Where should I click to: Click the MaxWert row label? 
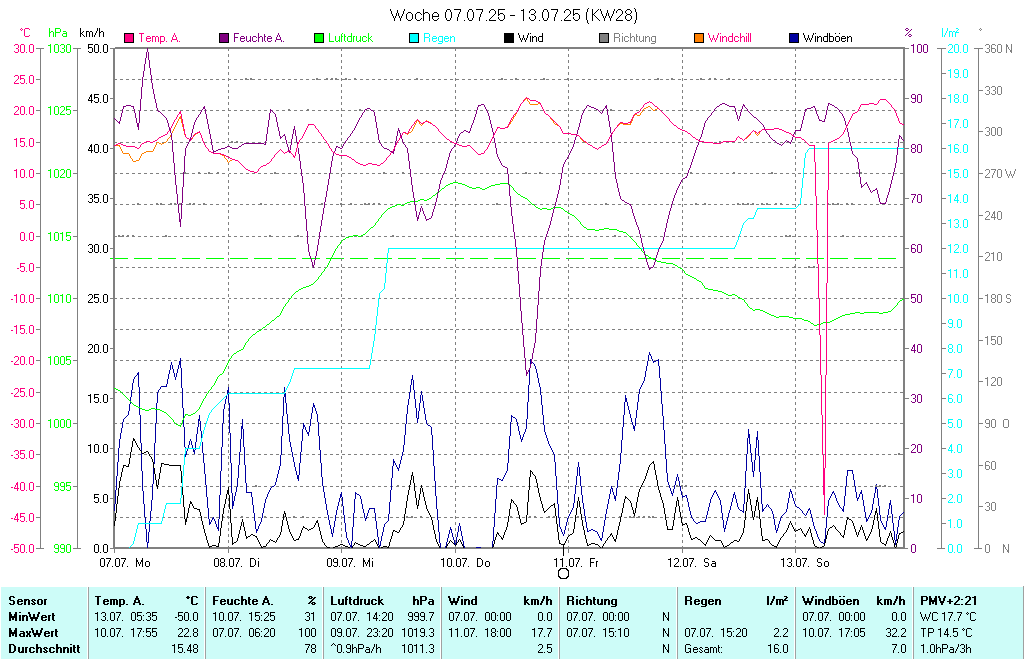pos(33,633)
